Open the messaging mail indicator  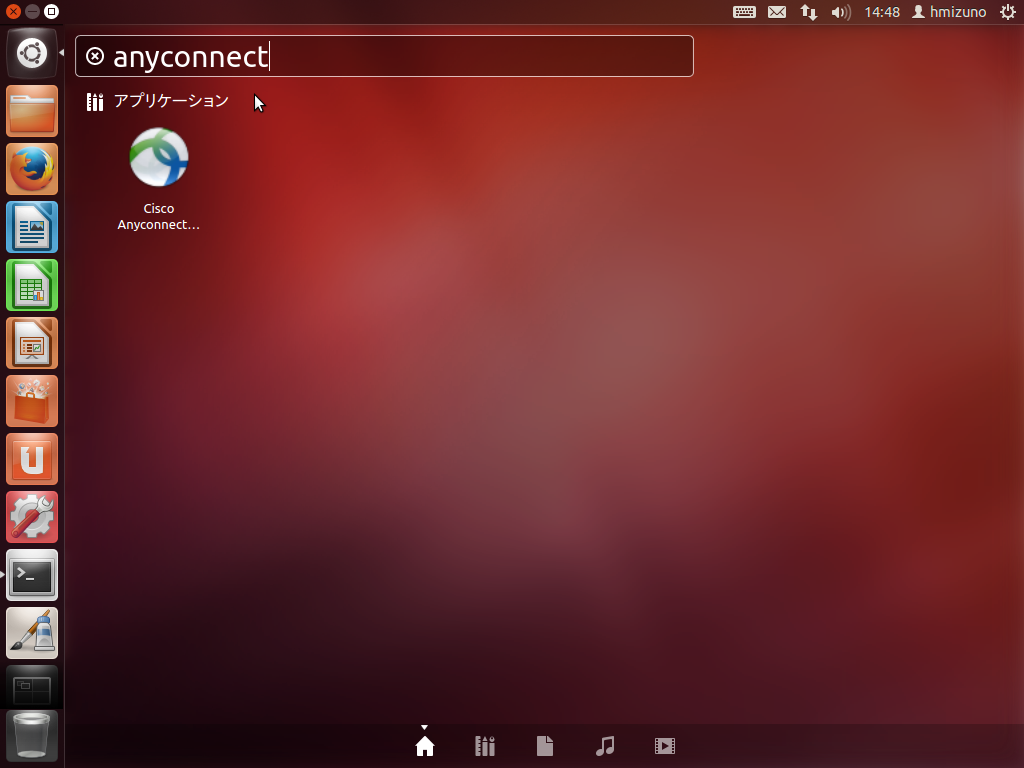tap(776, 12)
